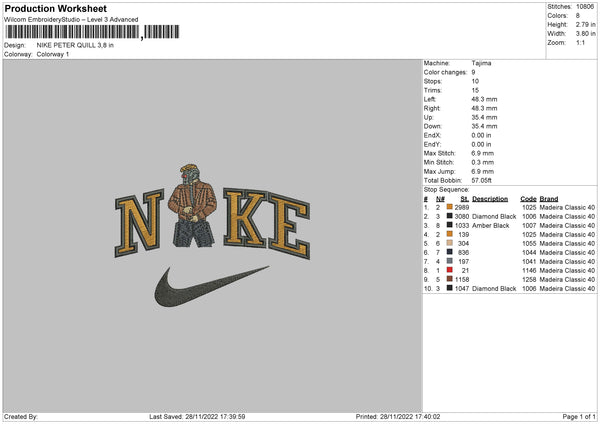Click the 'Last Saved: 28/11/2022 17:39:59' footer text
This screenshot has height=424, width=600.
[x=197, y=416]
